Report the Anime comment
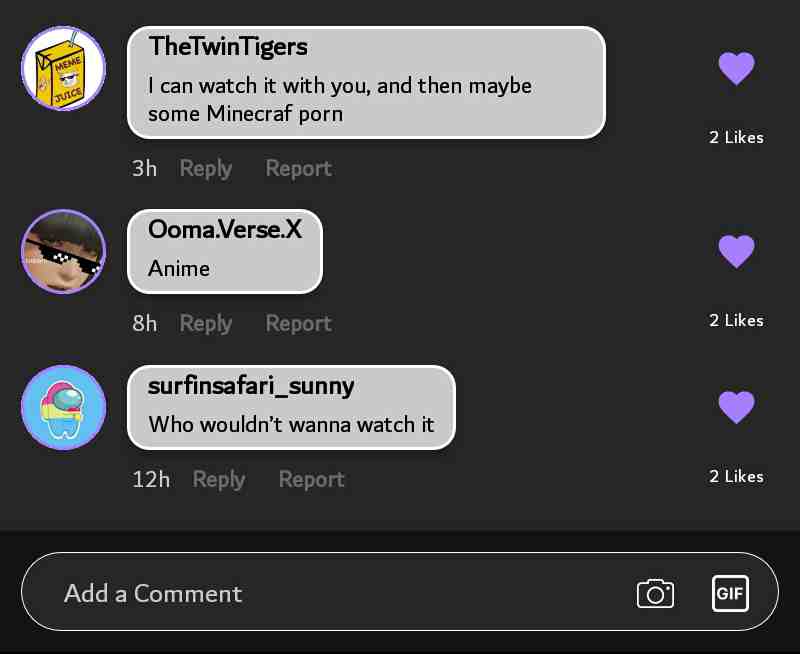 point(298,323)
